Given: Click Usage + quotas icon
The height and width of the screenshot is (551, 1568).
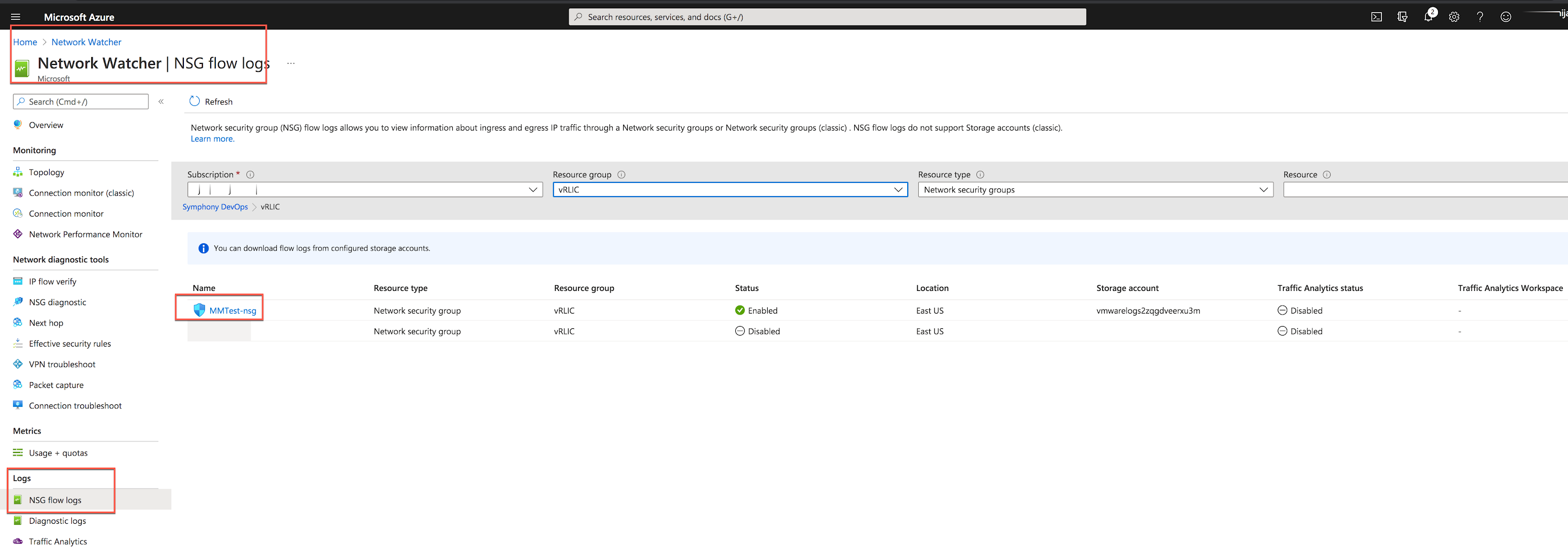Looking at the screenshot, I should [18, 453].
